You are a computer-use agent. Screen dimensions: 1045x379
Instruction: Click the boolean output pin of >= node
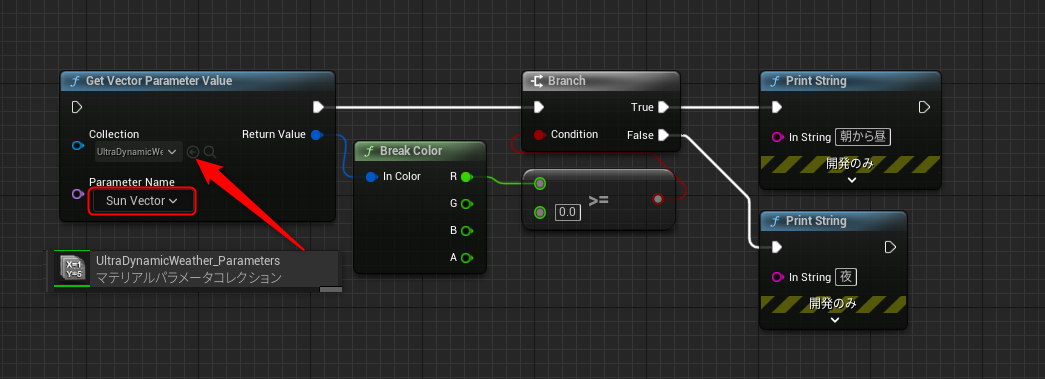click(x=658, y=198)
